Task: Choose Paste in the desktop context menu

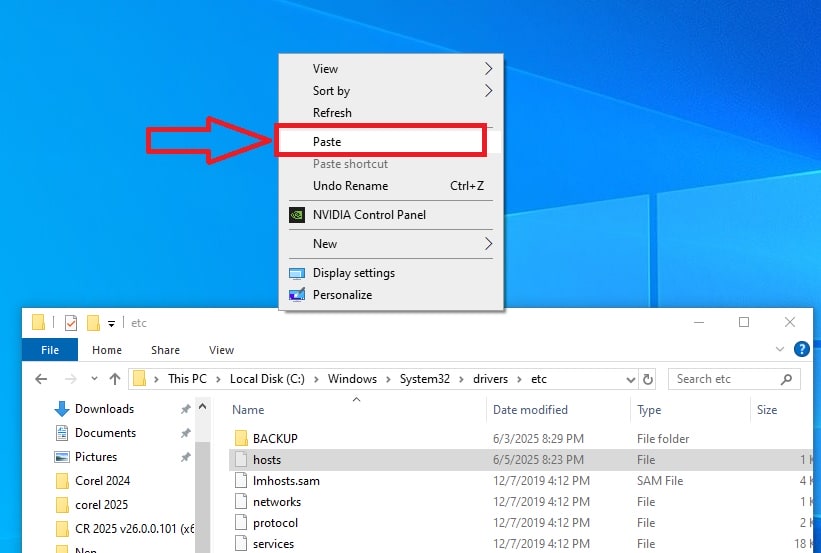Action: coord(390,141)
